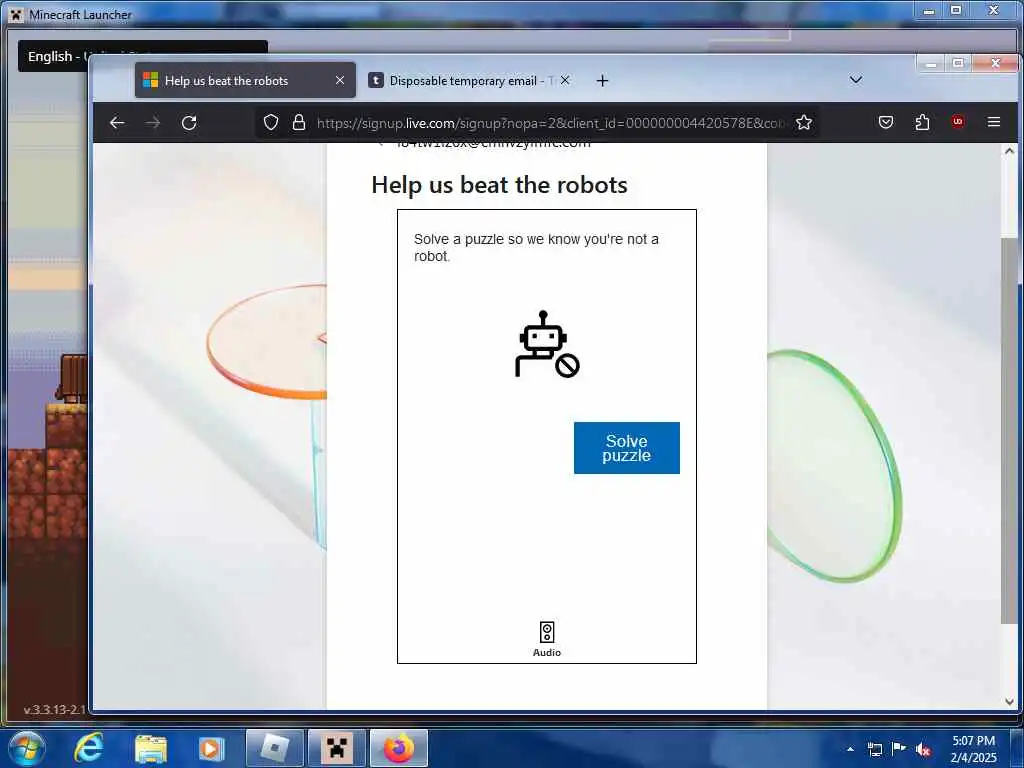
Task: Open Windows Explorer folder in taskbar
Action: 151,748
